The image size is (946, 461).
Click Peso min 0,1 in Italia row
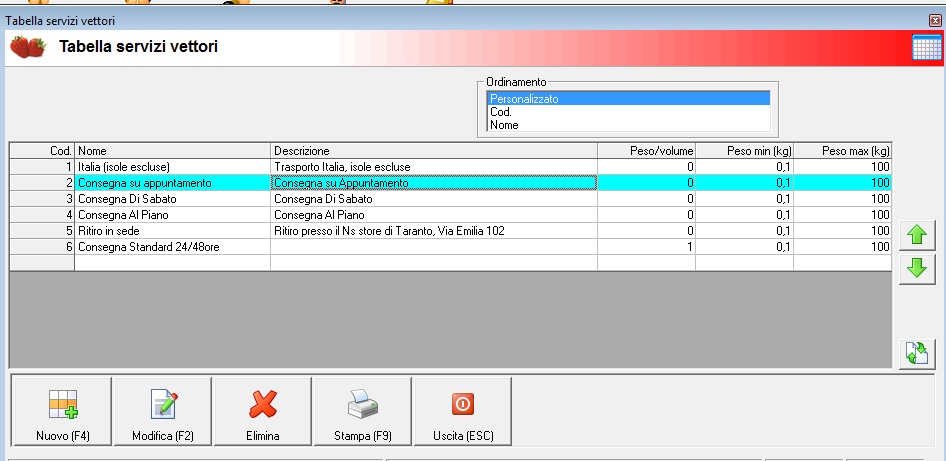(744, 167)
